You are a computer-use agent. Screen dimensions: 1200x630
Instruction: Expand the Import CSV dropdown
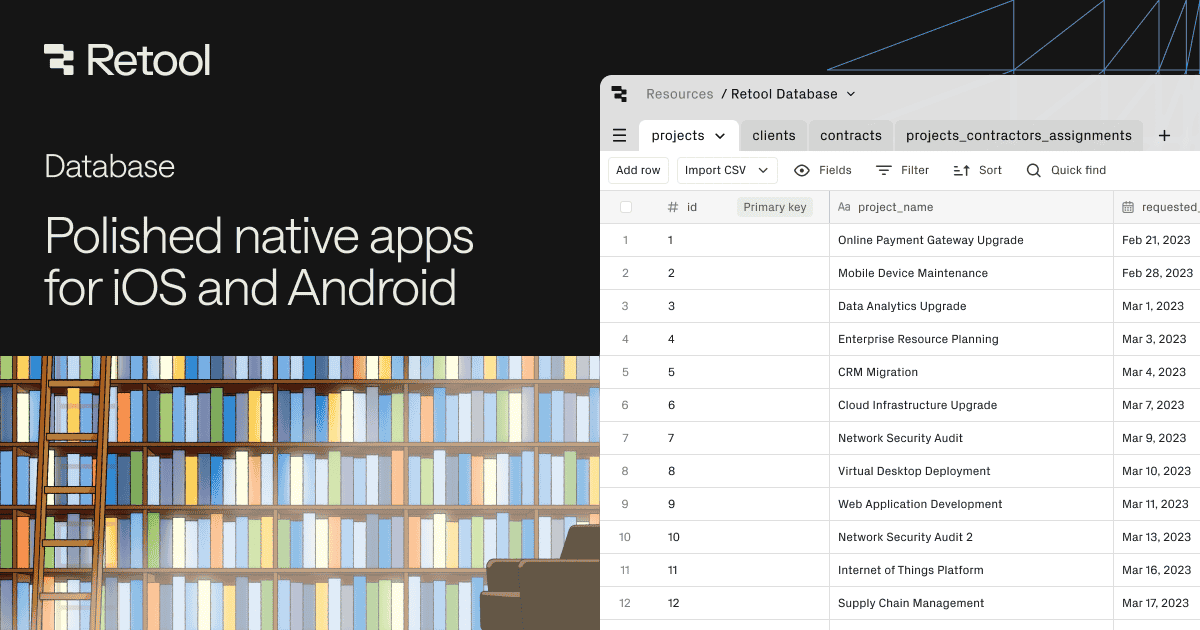(x=764, y=170)
